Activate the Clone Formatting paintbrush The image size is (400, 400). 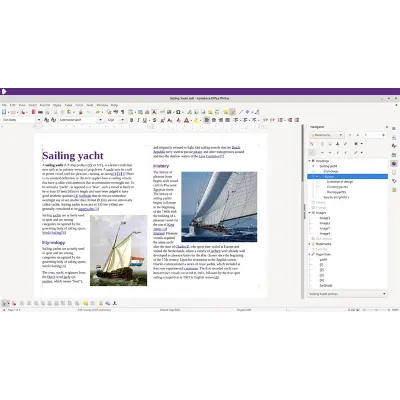click(x=80, y=112)
